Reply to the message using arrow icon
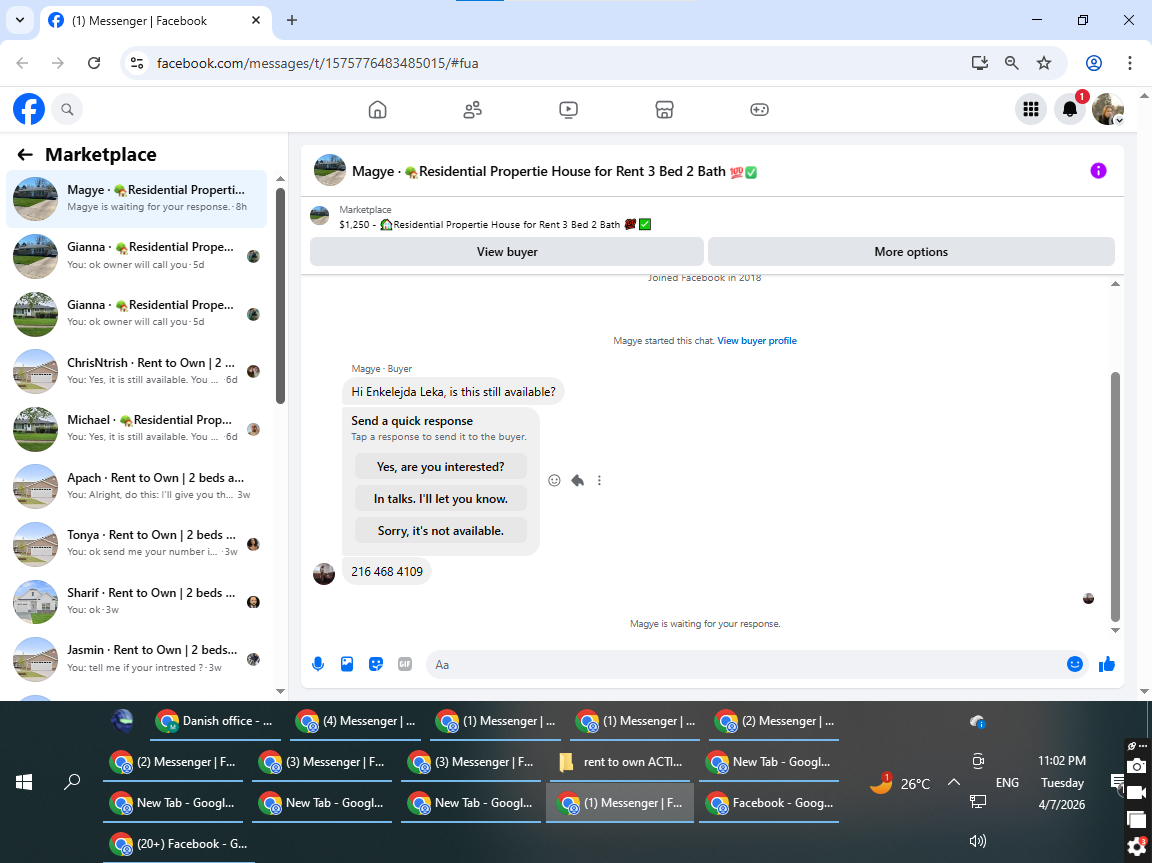This screenshot has height=863, width=1152. (577, 480)
